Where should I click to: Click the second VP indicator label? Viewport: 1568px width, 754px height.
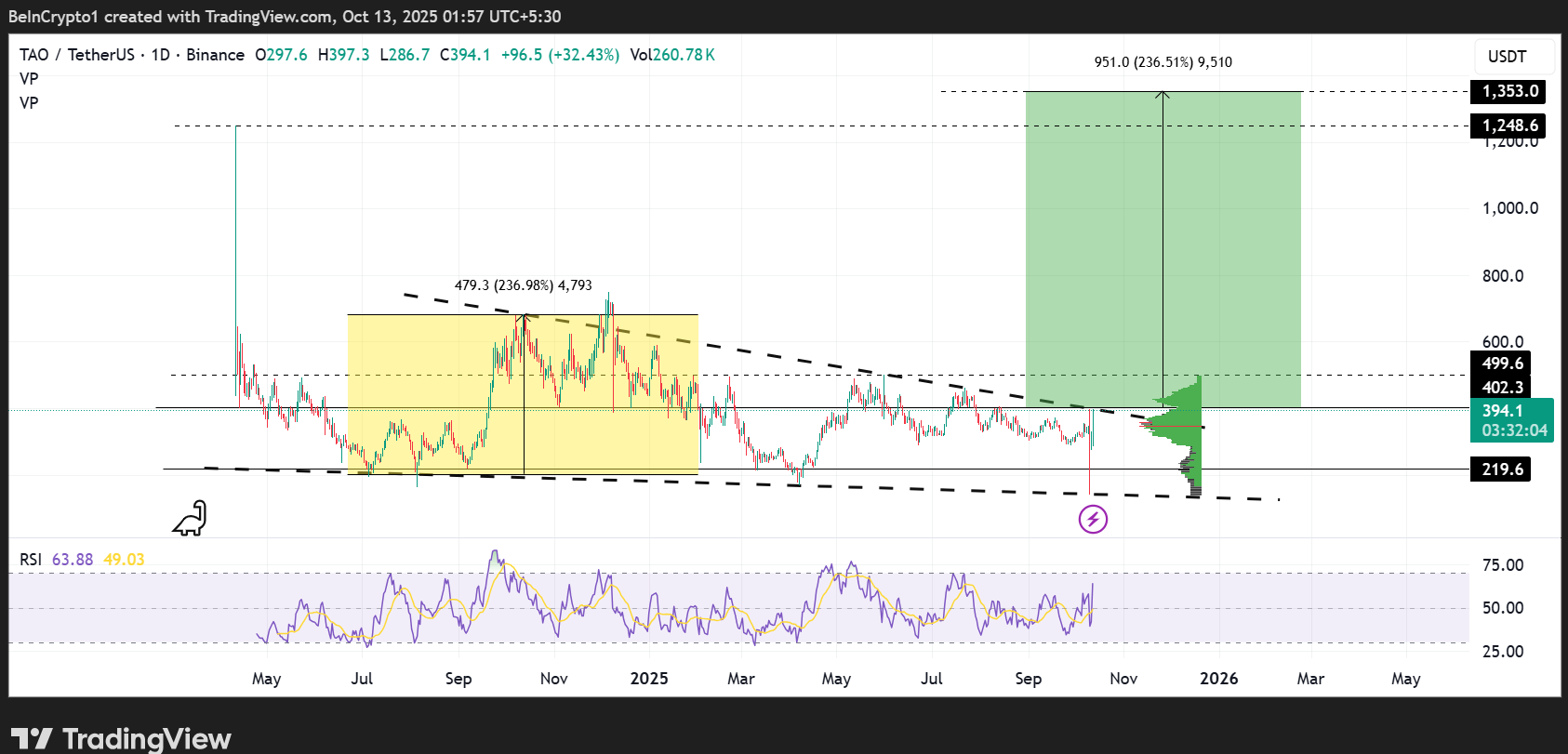tap(29, 103)
